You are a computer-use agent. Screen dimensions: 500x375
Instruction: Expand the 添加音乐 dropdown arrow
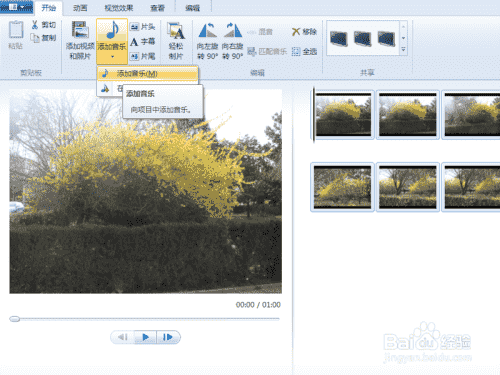pos(112,57)
